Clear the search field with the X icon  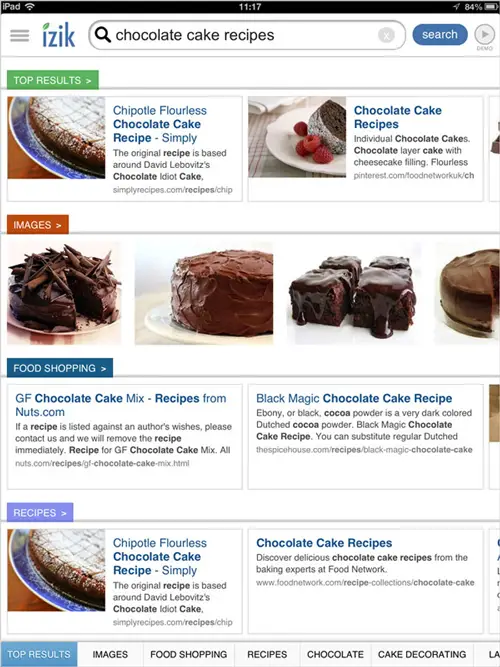(x=386, y=35)
